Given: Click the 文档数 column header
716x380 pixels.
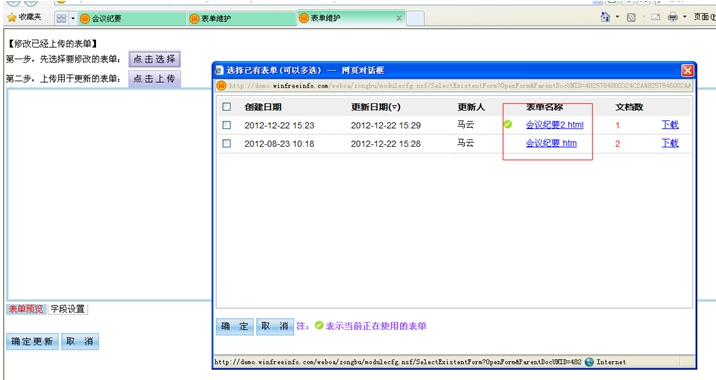Looking at the screenshot, I should [629, 107].
